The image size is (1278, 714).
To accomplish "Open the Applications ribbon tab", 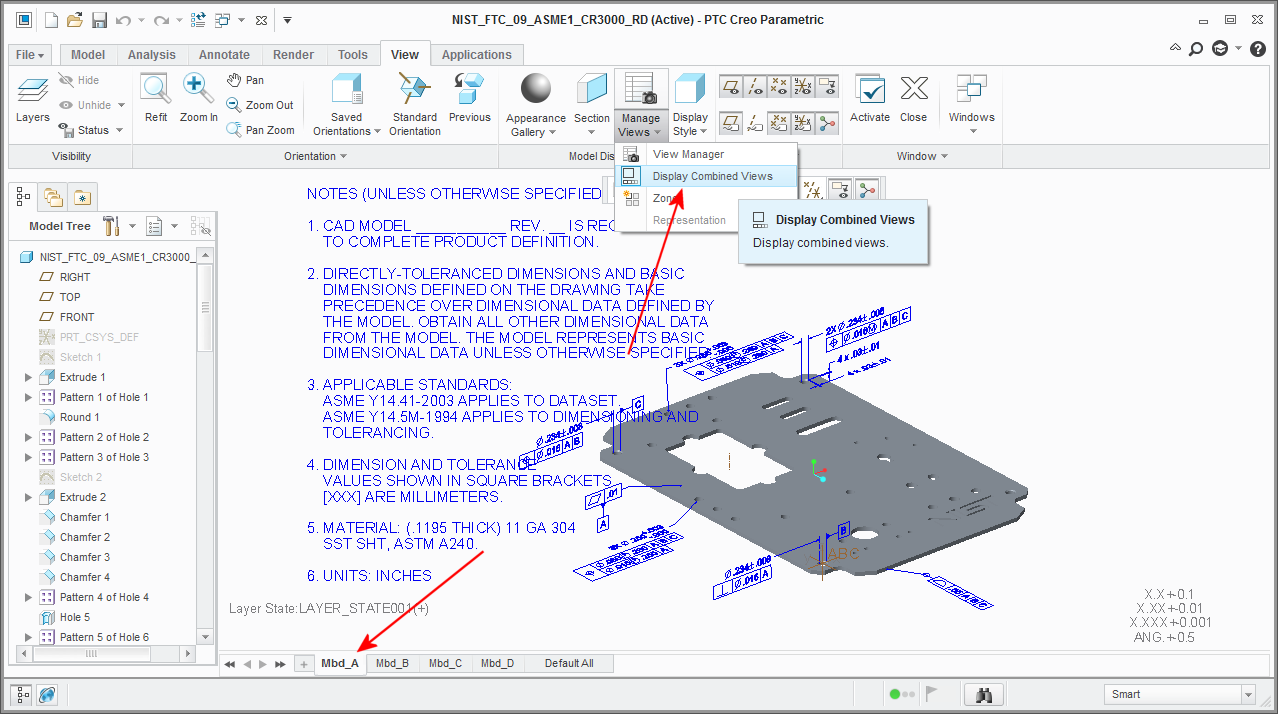I will (476, 55).
